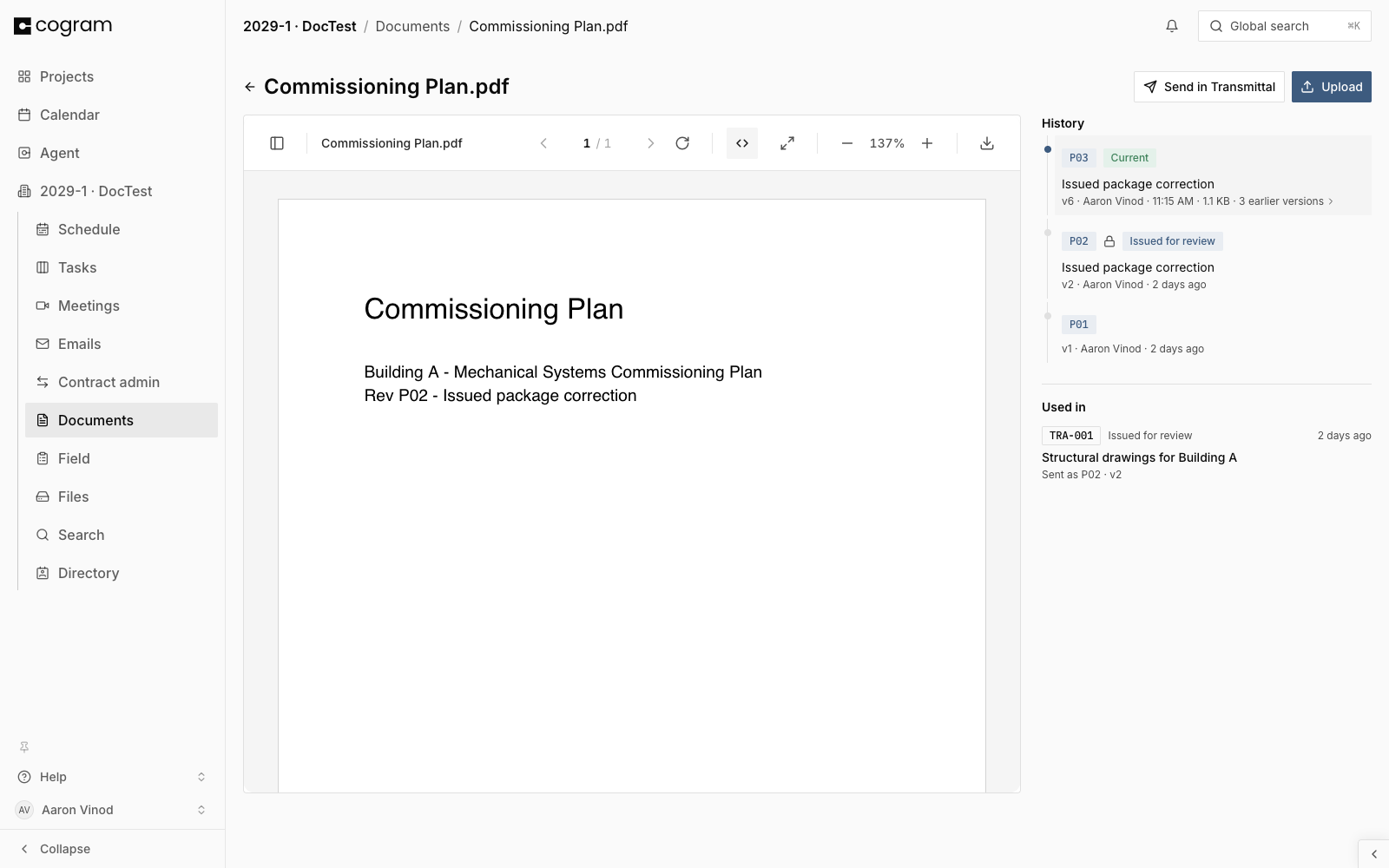Viewport: 1389px width, 868px height.
Task: Open the Schedule section
Action: [122, 229]
